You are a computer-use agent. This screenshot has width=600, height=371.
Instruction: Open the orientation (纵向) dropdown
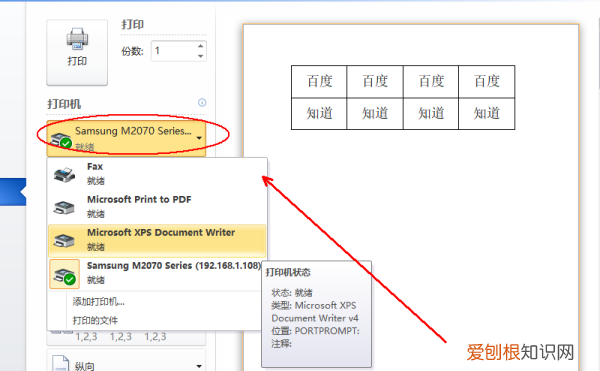pos(126,360)
